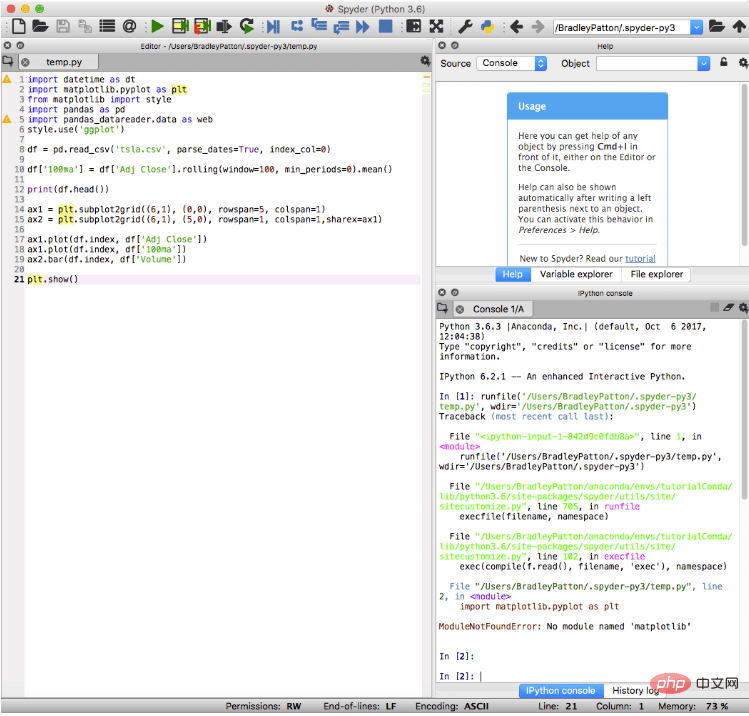Start debugging the file
The image size is (749, 716).
(x=273, y=26)
